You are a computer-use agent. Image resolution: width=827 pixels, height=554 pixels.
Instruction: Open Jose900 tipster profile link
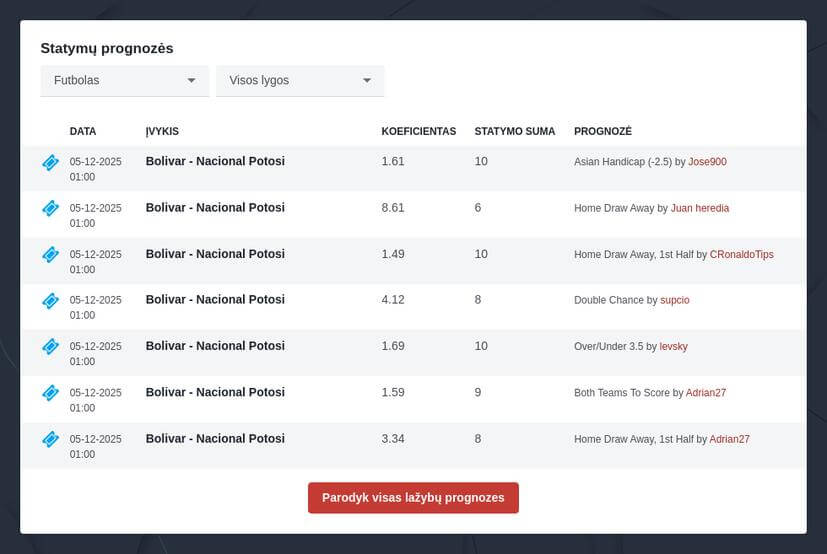tap(707, 162)
